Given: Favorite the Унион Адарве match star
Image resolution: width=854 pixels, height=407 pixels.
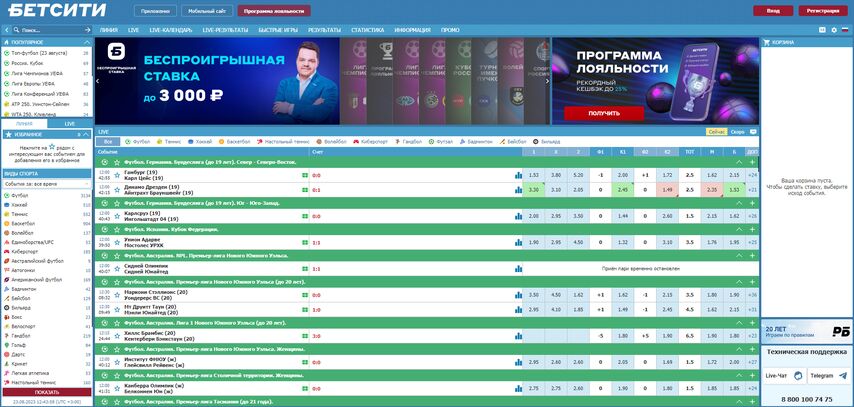Looking at the screenshot, I should (117, 242).
